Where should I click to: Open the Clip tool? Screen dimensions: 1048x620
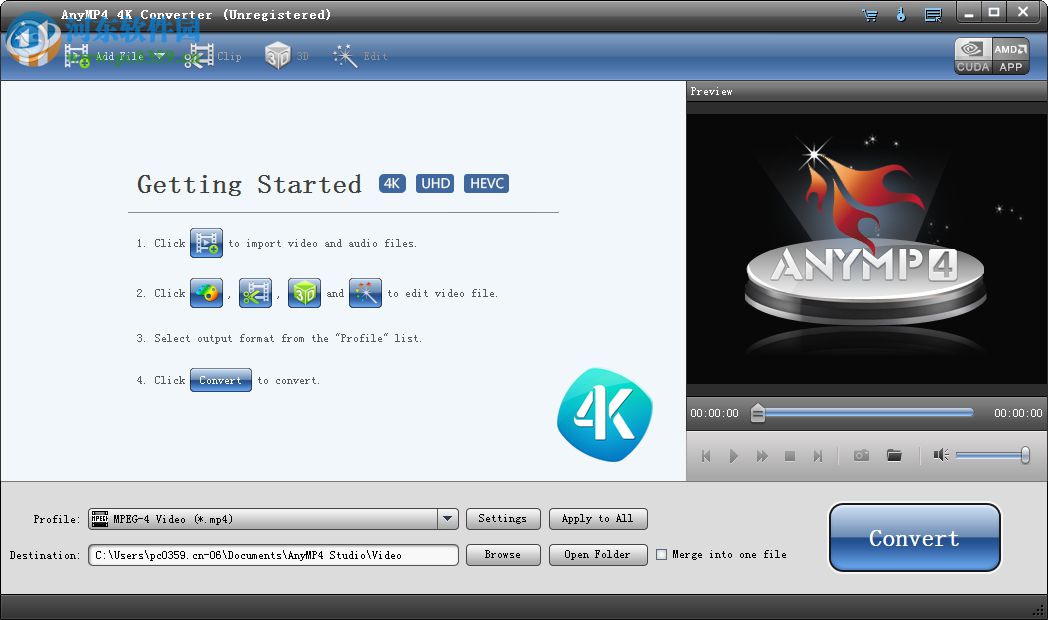(200, 56)
